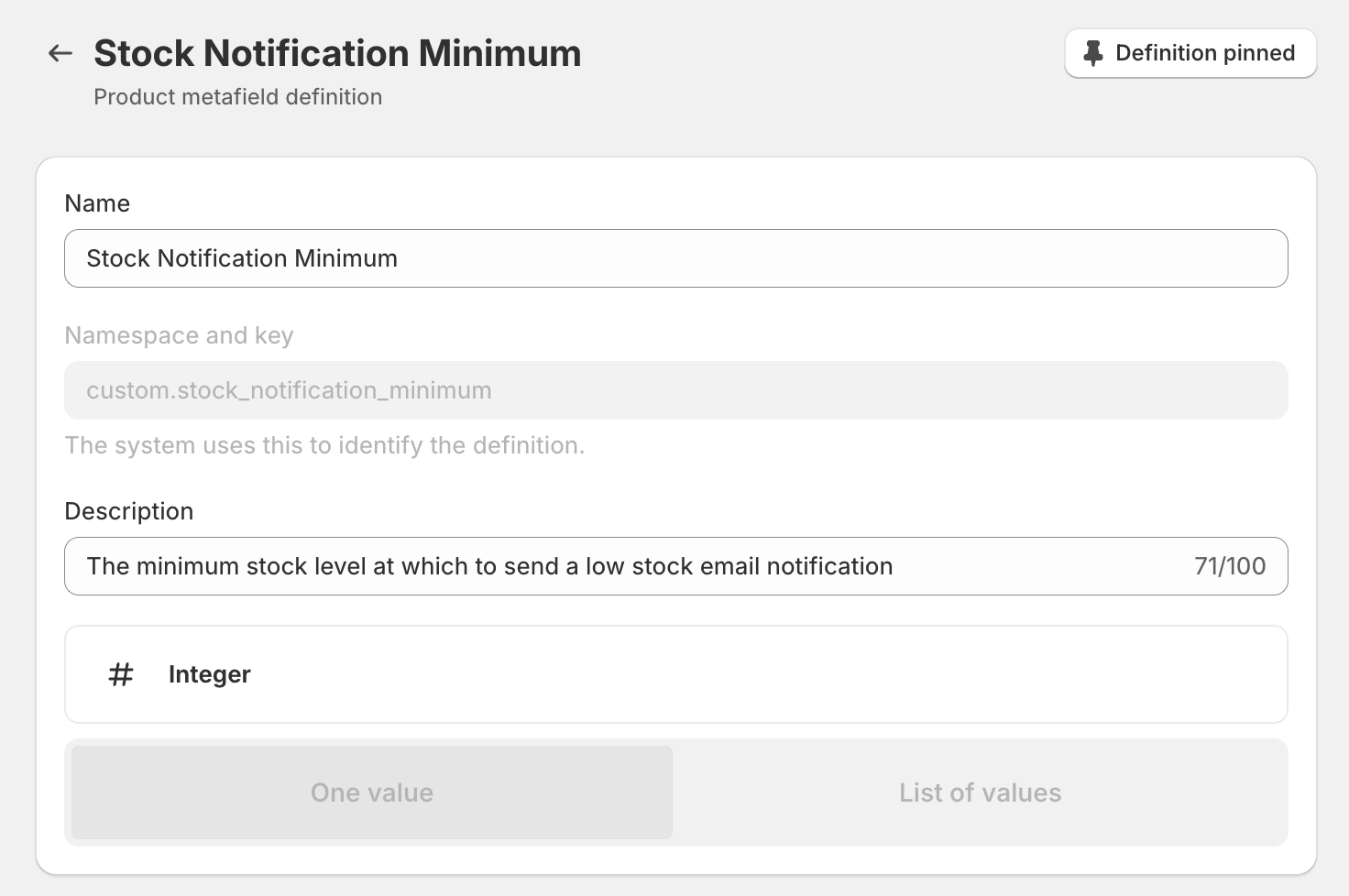Open the Integer type selector row
The width and height of the screenshot is (1349, 896).
point(676,674)
